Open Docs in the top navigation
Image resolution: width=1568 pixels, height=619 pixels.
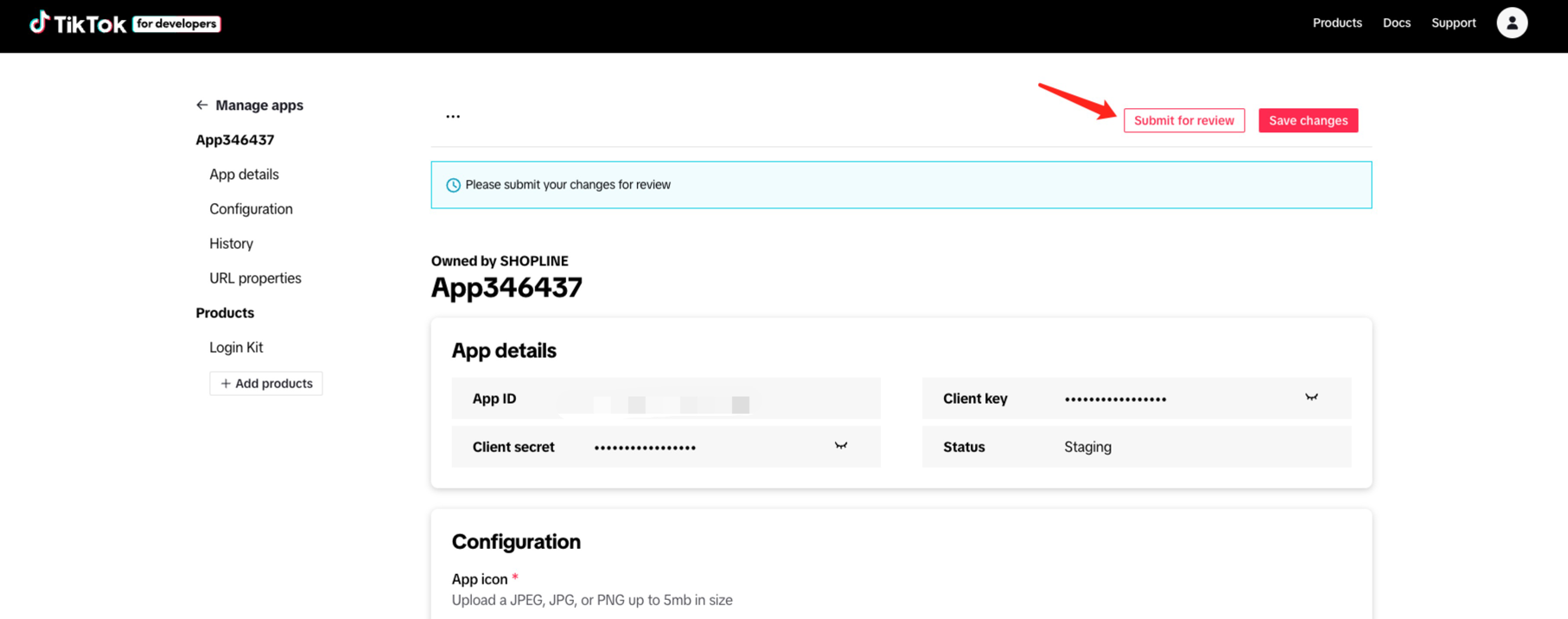click(x=1397, y=23)
